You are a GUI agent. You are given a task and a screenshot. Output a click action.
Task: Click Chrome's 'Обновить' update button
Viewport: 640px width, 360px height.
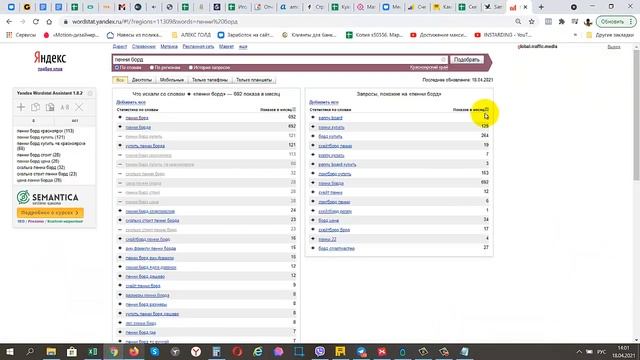[616, 22]
